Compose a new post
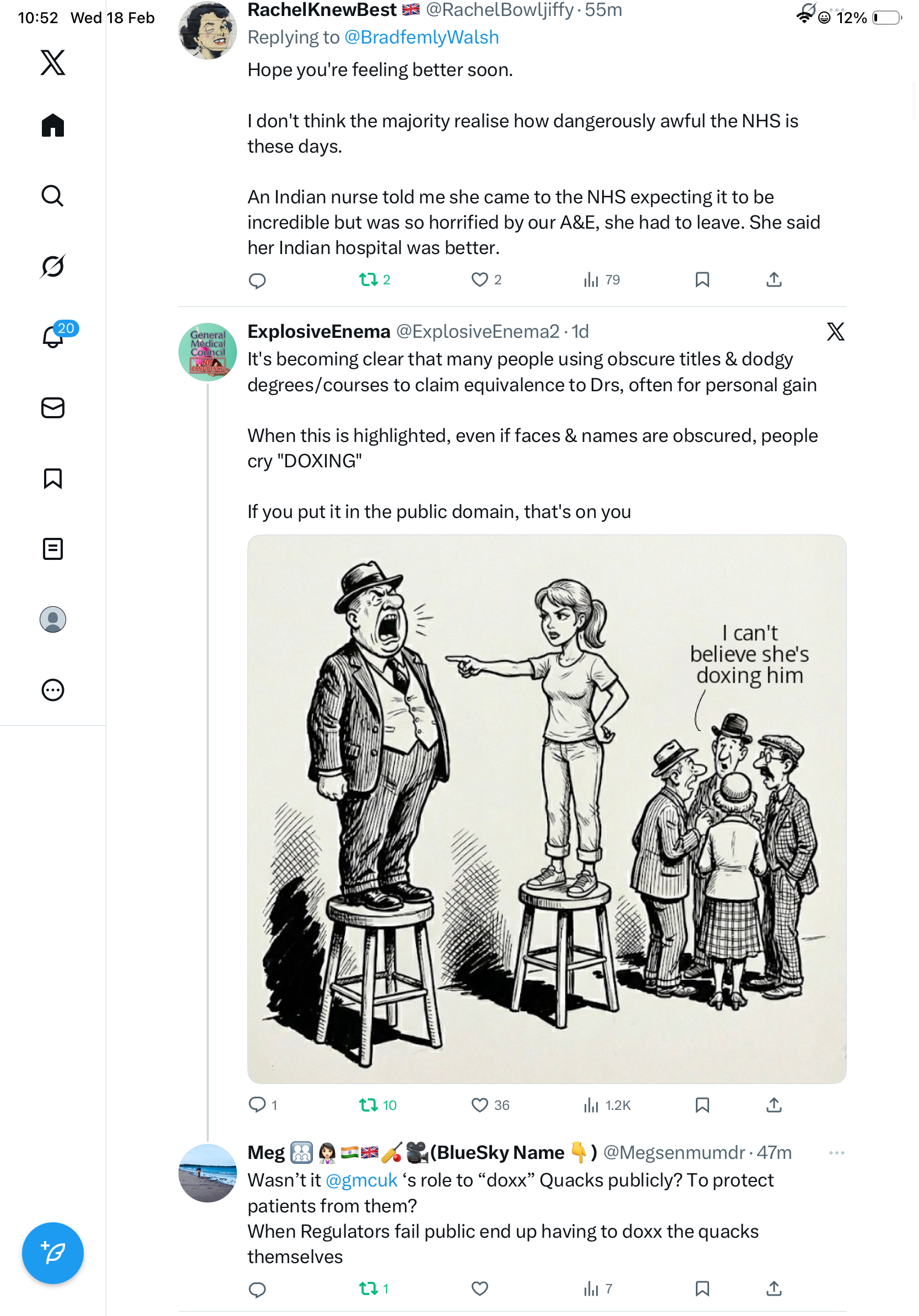Screen dimensions: 919x1316 coord(53,1253)
